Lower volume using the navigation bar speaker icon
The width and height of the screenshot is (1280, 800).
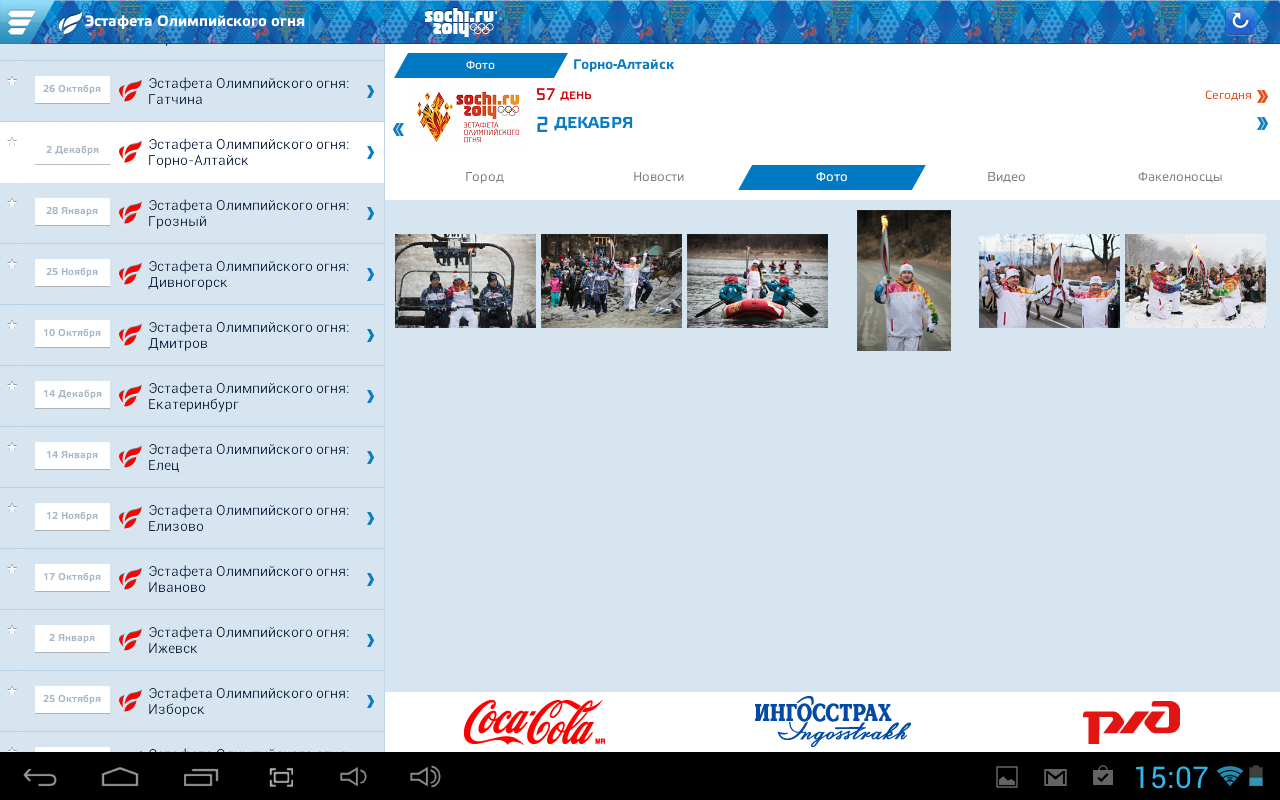[352, 777]
